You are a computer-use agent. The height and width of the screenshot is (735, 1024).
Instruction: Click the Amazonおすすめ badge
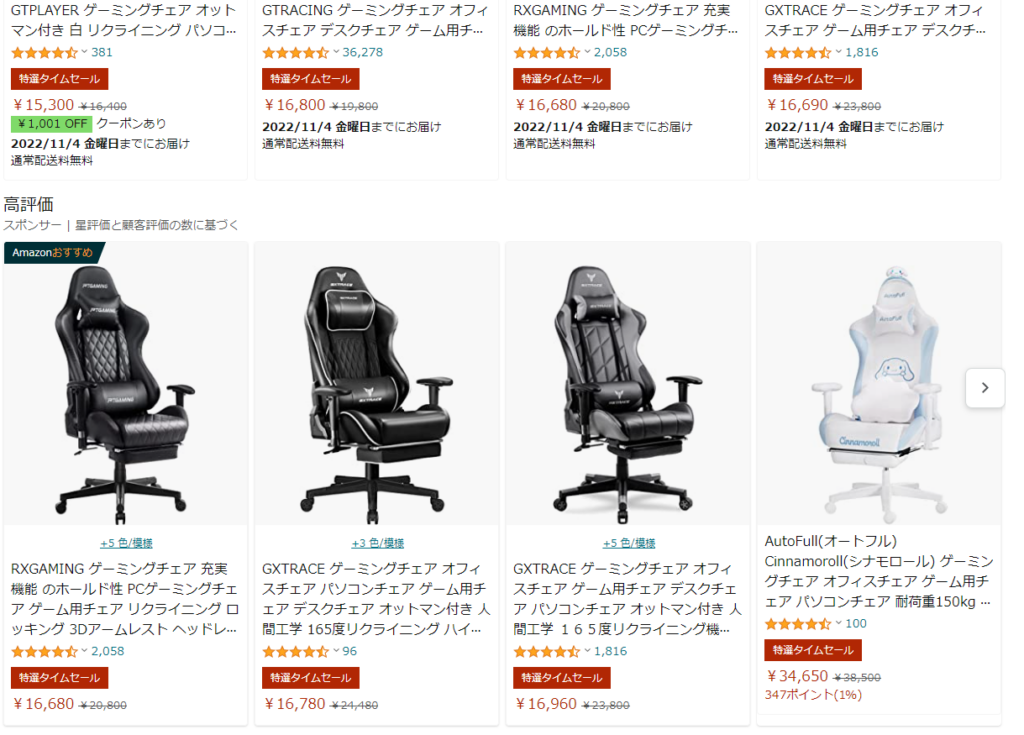(53, 253)
